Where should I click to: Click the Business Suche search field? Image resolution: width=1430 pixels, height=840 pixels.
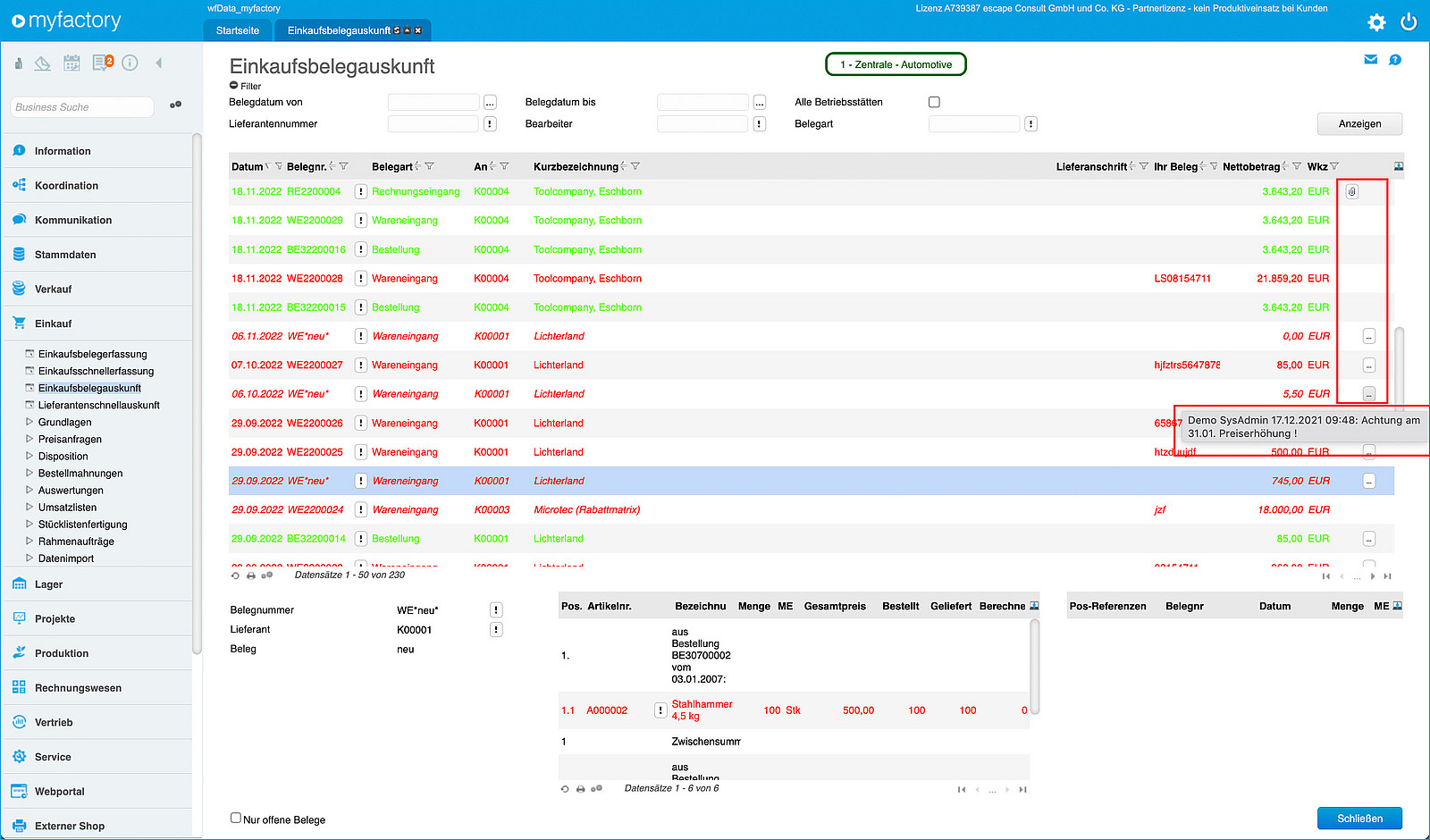82,107
